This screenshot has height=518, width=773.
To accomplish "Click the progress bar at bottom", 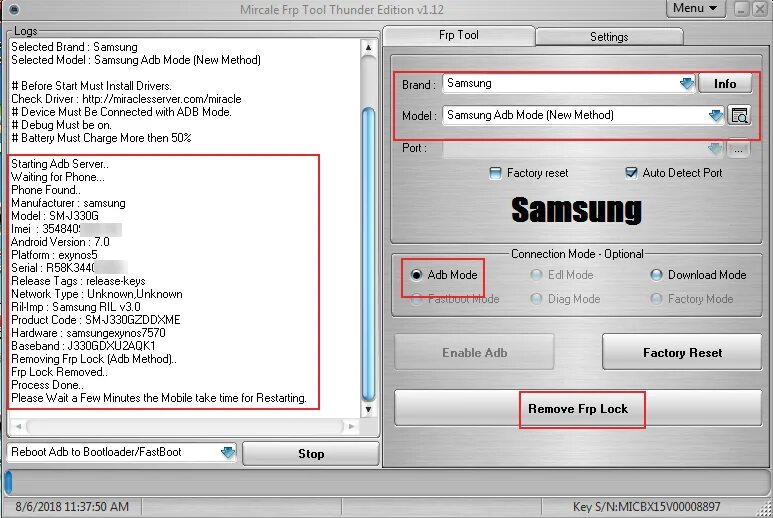I will pyautogui.click(x=386, y=482).
